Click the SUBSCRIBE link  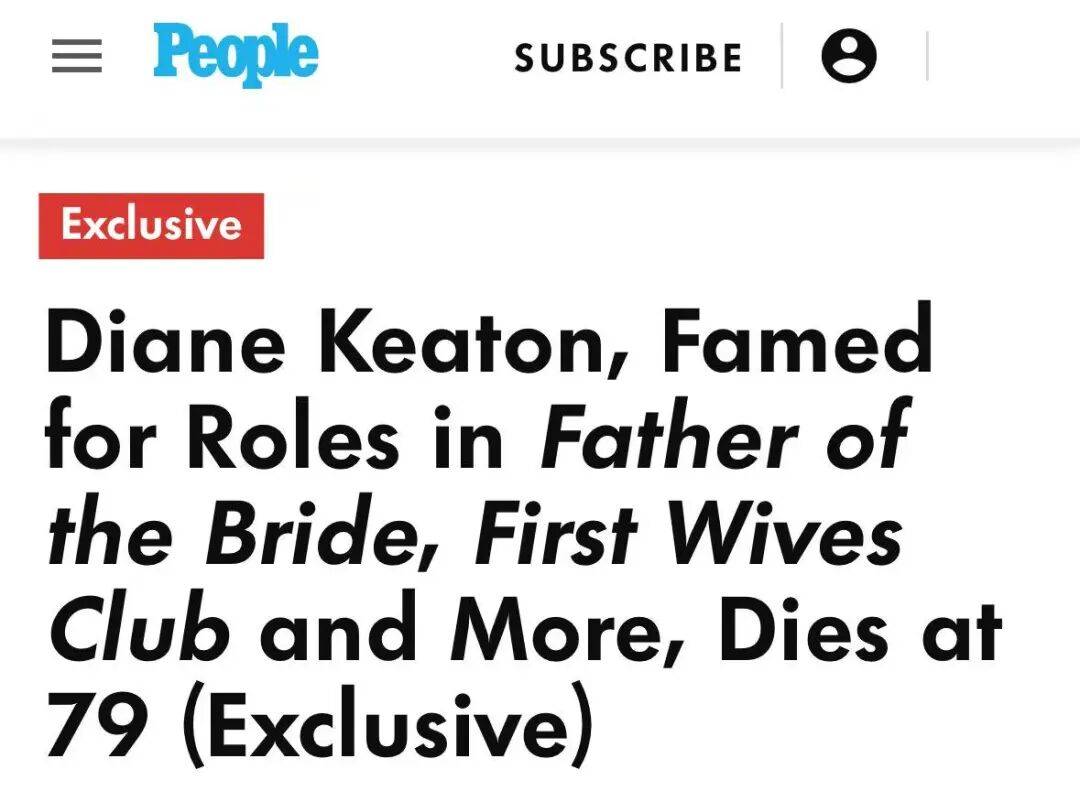coord(628,58)
